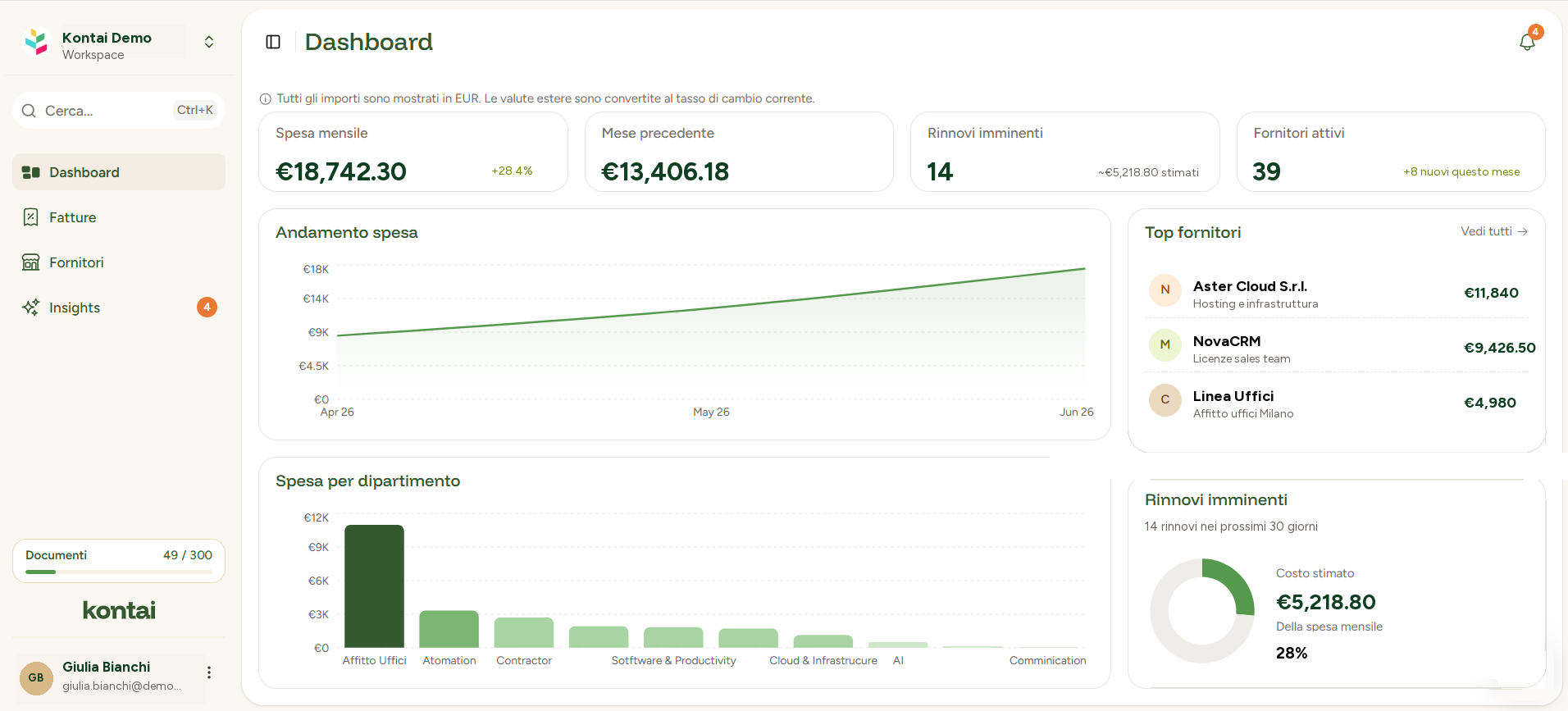The height and width of the screenshot is (711, 1568).
Task: Click the Aster Cloud N avatar
Action: (x=1165, y=289)
